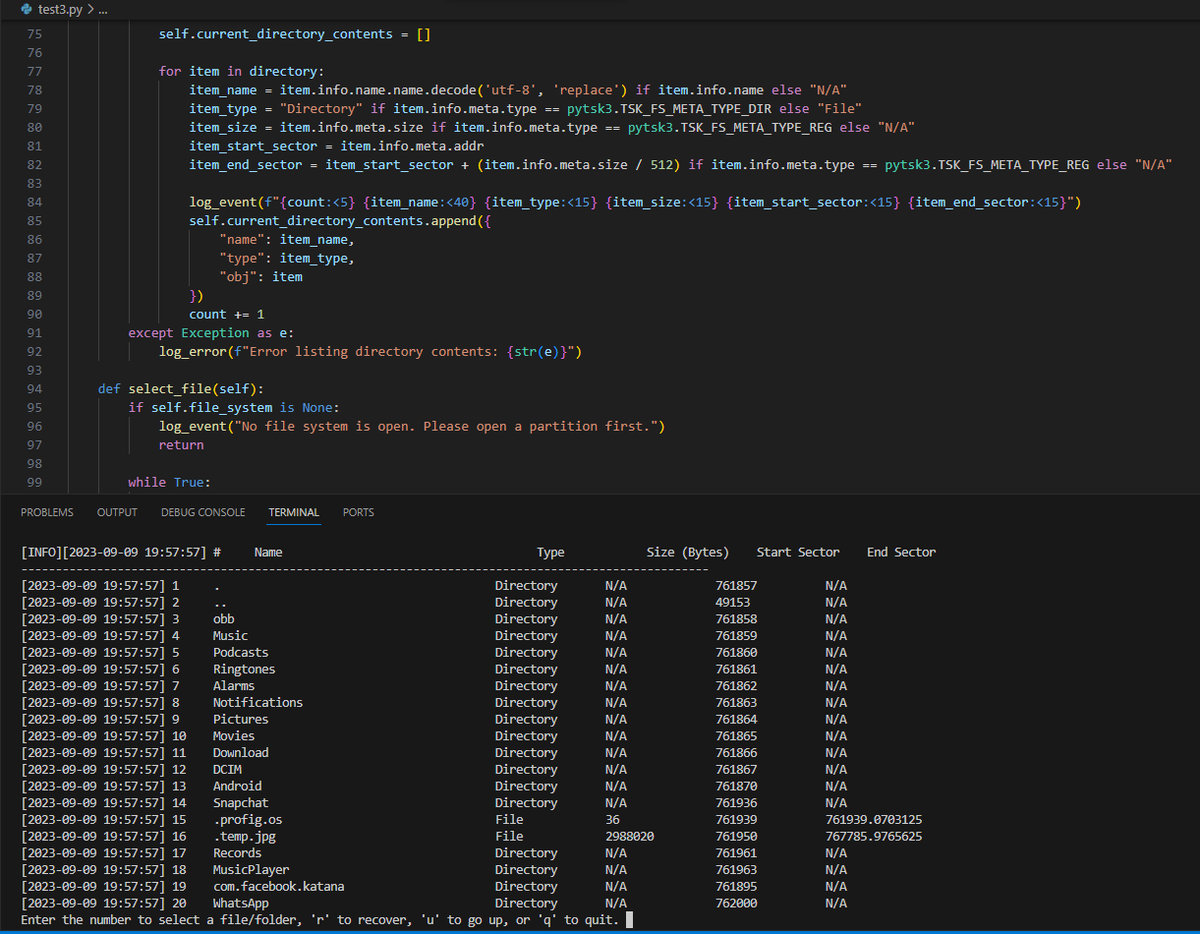
Task: Click 'return' on line 97
Action: coord(181,445)
